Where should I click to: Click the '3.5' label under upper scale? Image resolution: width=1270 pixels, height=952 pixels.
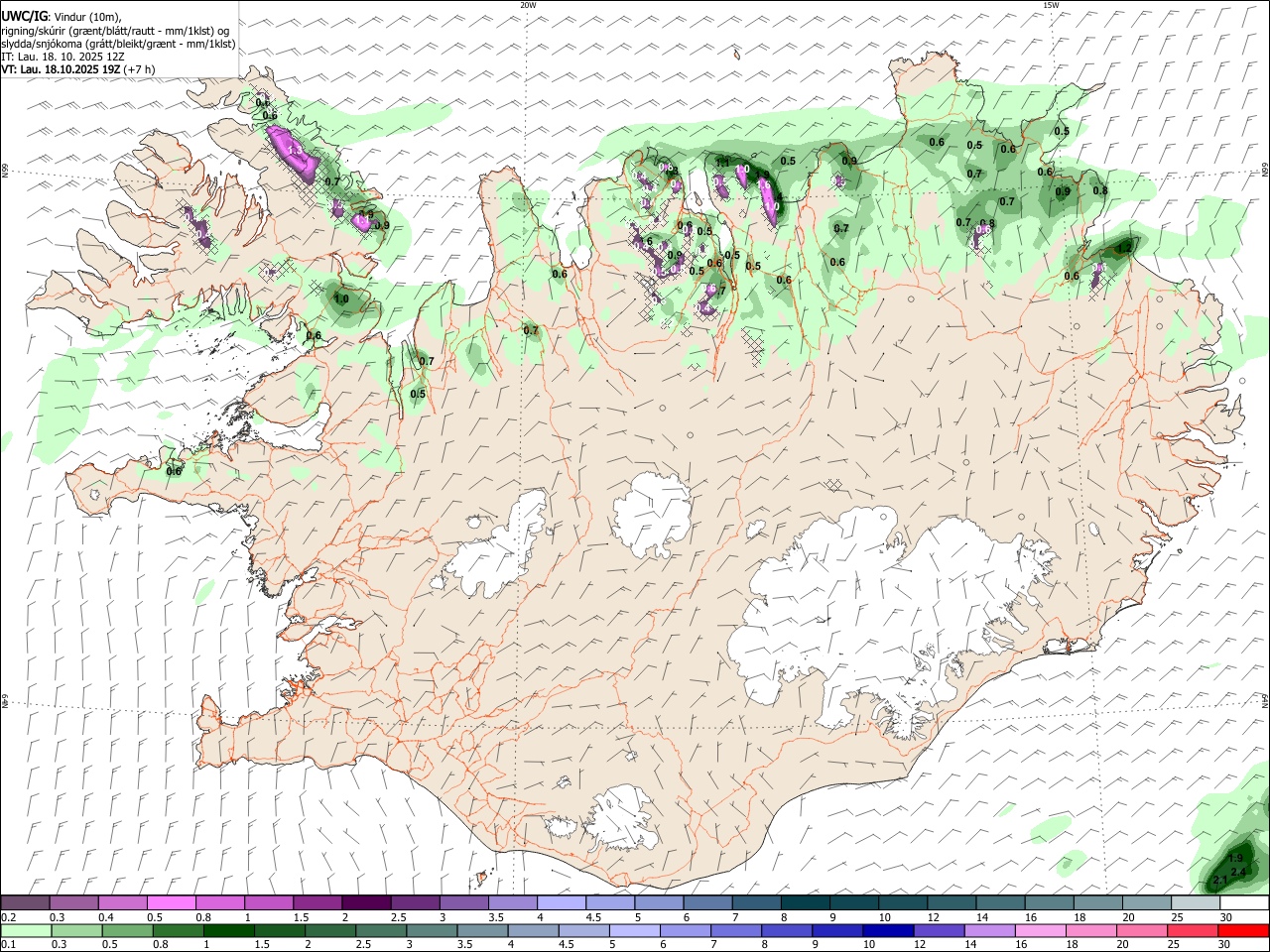pos(496,917)
